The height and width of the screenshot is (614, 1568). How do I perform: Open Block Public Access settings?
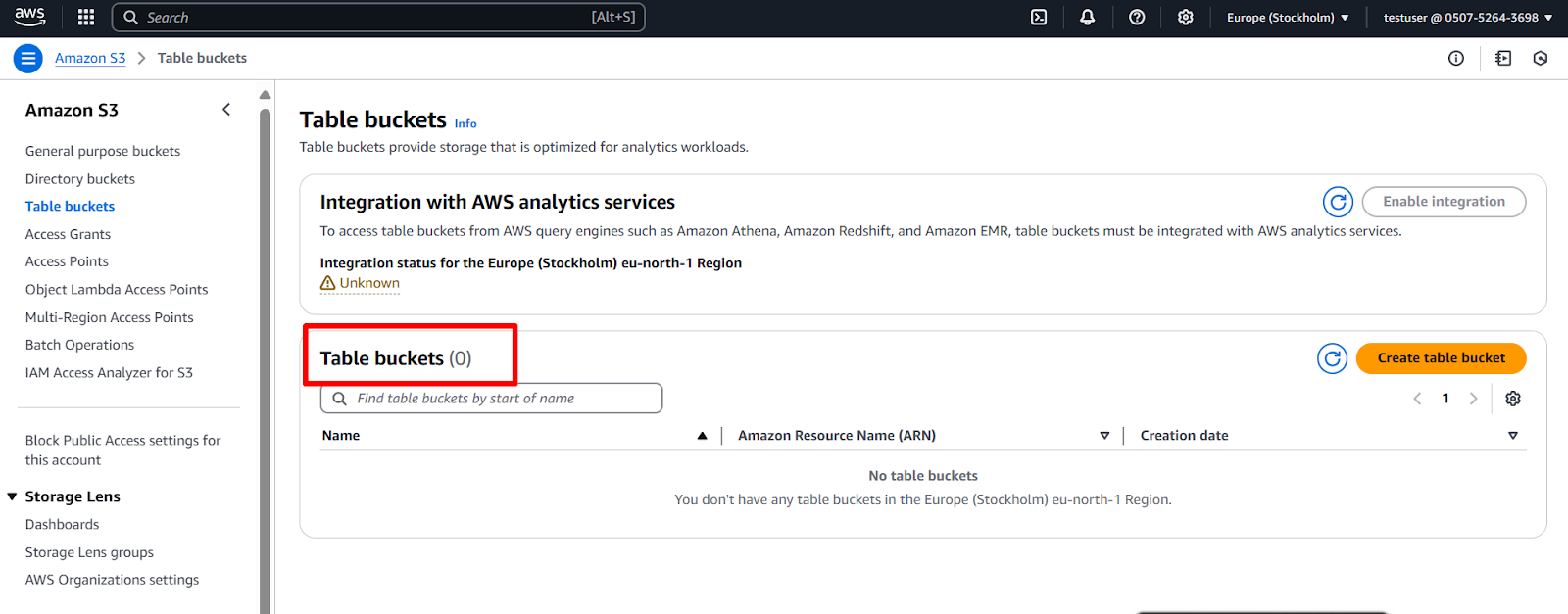click(x=122, y=450)
